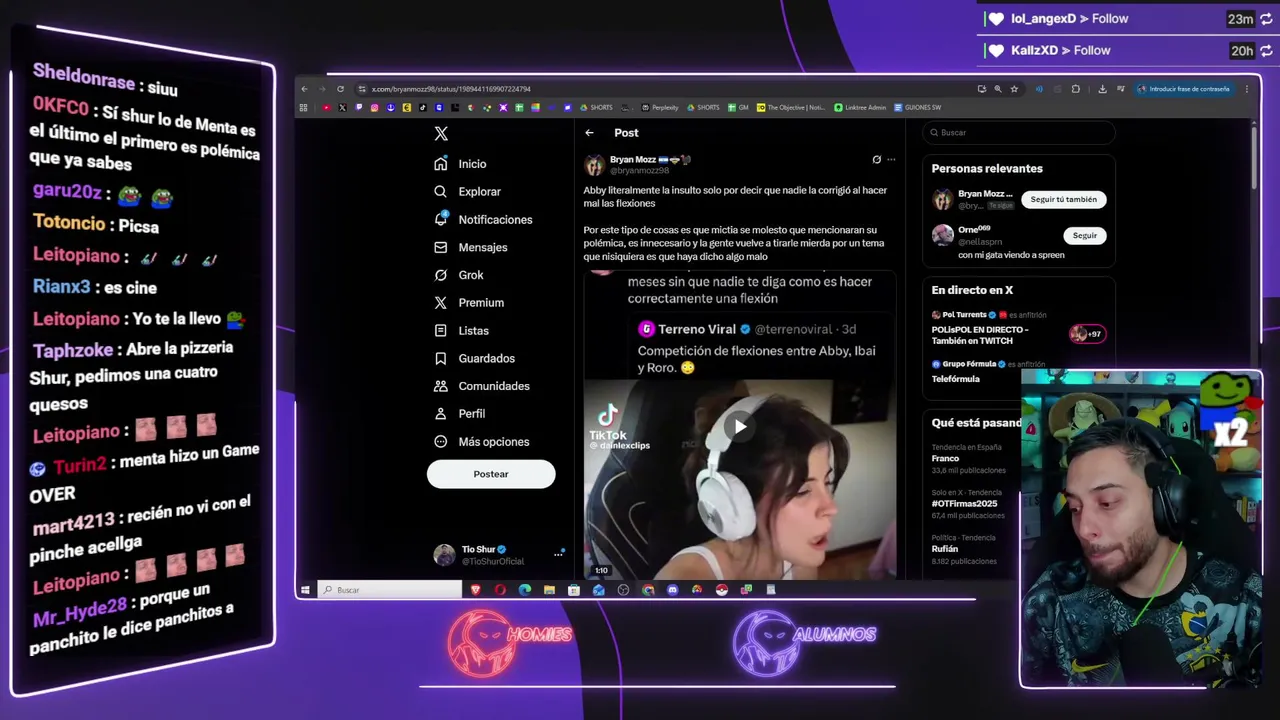
Task: Click browser back arrow button
Action: pyautogui.click(x=306, y=89)
